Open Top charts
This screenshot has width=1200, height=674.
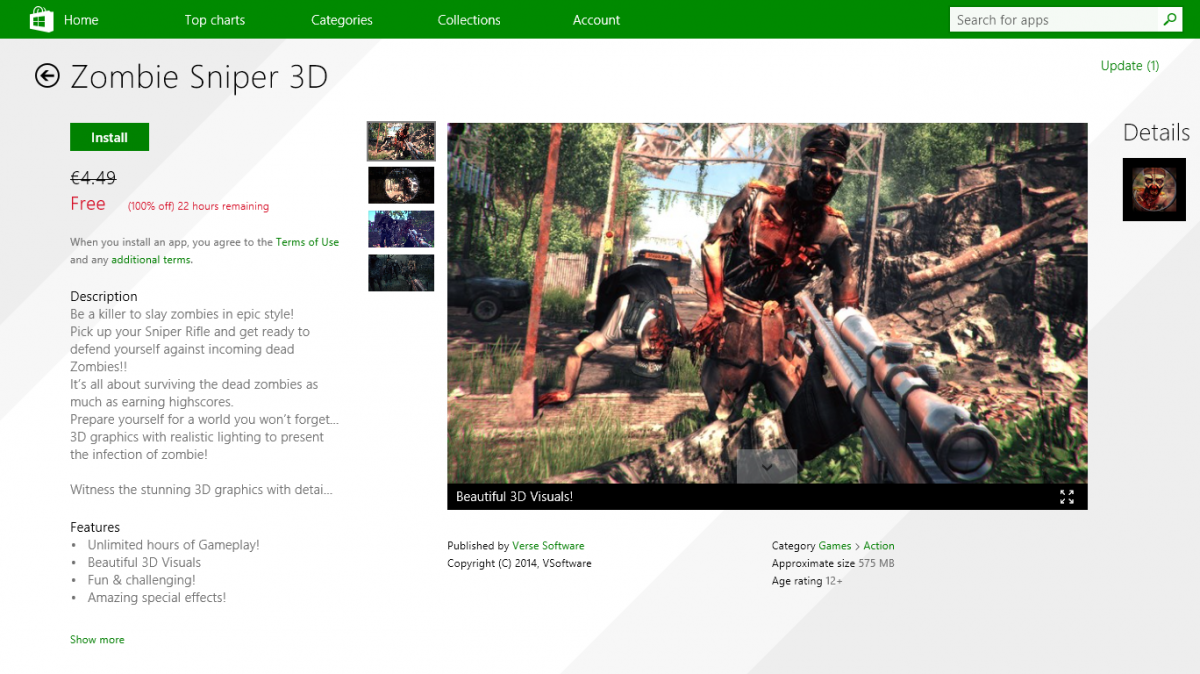(214, 20)
